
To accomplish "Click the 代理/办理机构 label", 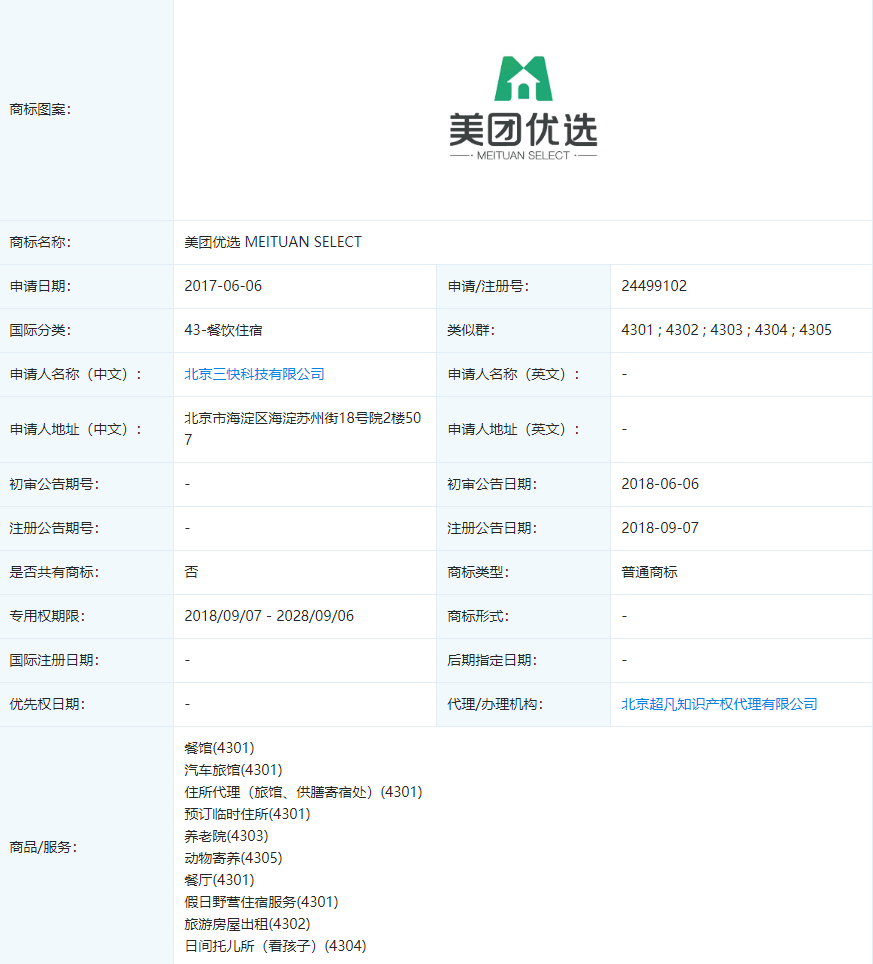I will tap(495, 704).
